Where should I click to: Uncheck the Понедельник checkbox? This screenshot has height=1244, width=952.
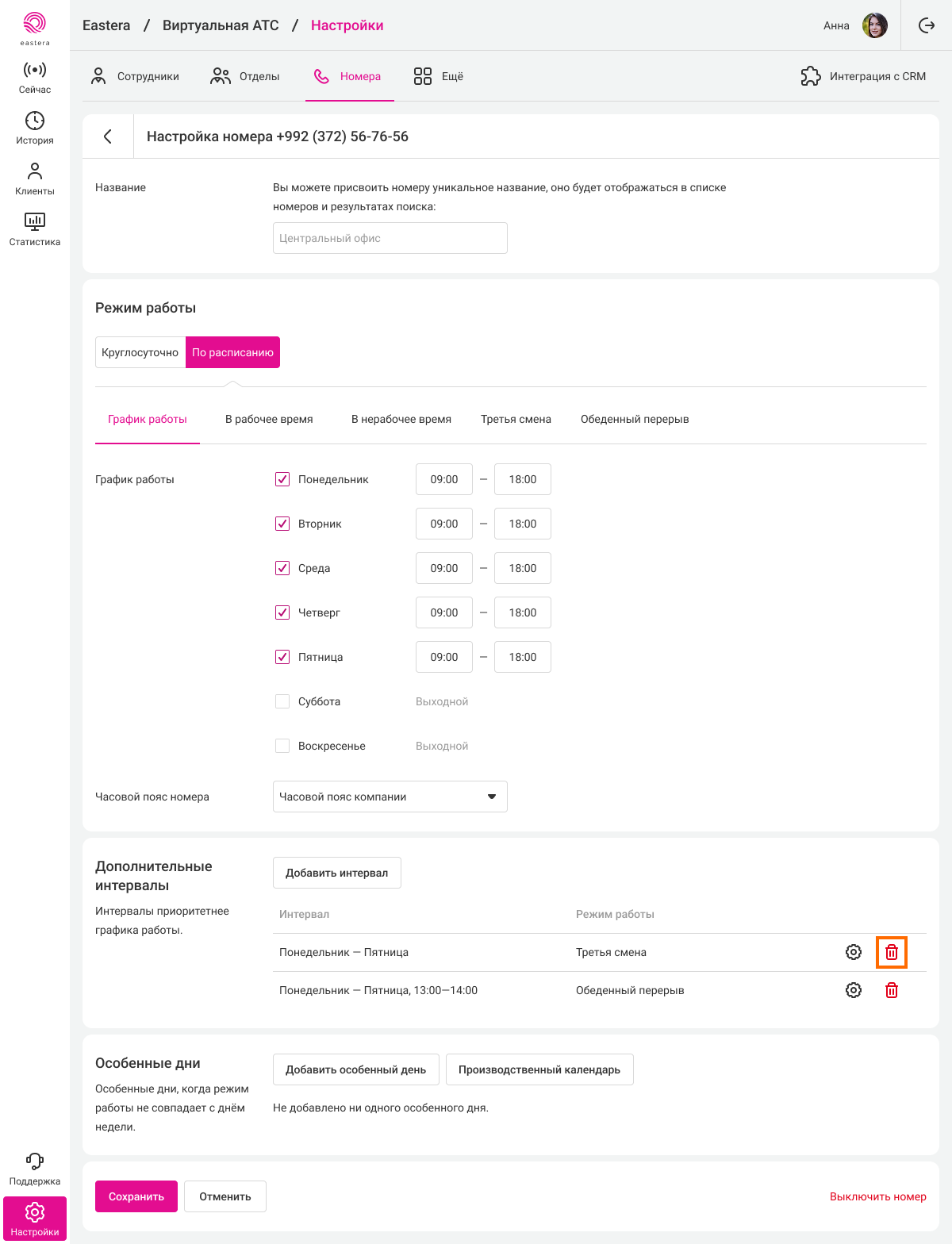[282, 479]
